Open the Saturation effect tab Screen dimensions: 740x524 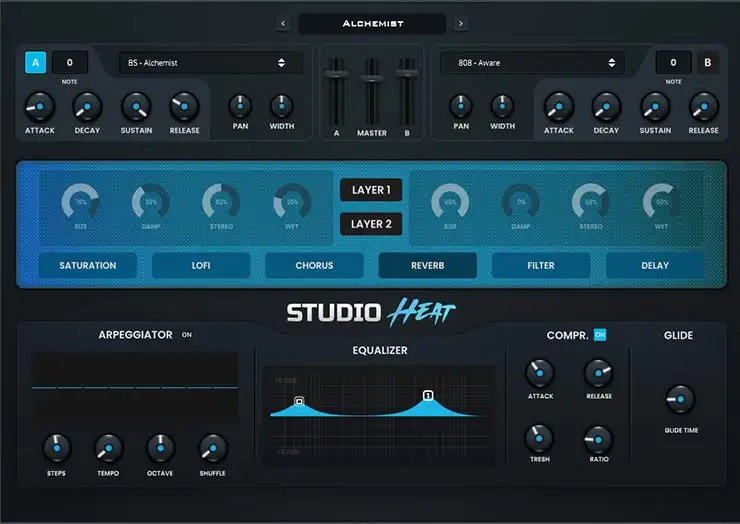88,265
